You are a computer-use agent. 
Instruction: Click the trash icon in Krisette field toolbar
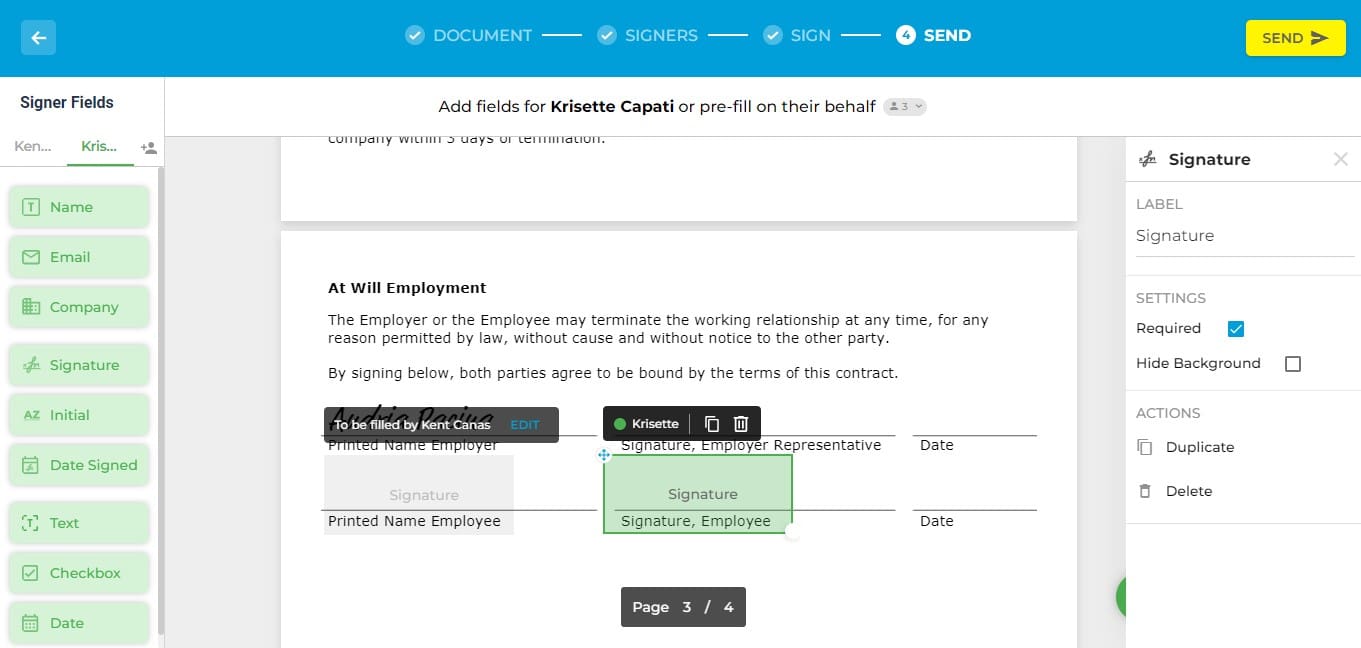pos(741,424)
